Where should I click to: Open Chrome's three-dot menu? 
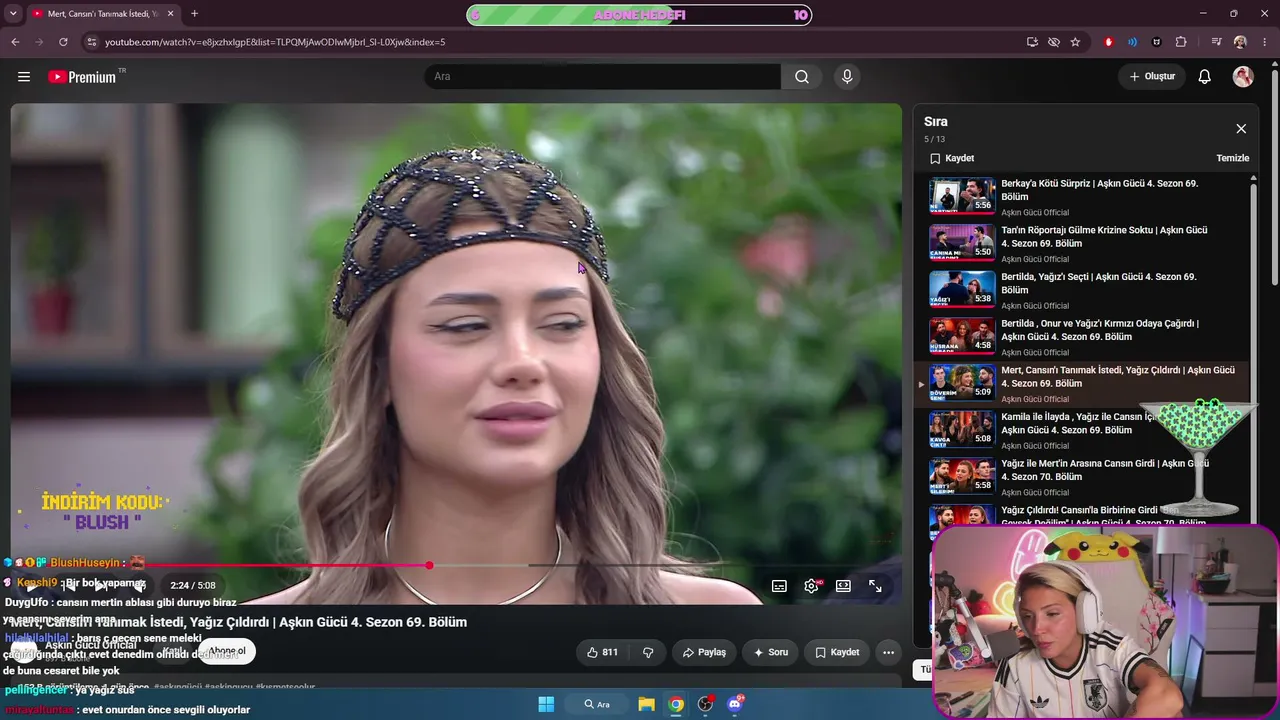pos(1264,42)
